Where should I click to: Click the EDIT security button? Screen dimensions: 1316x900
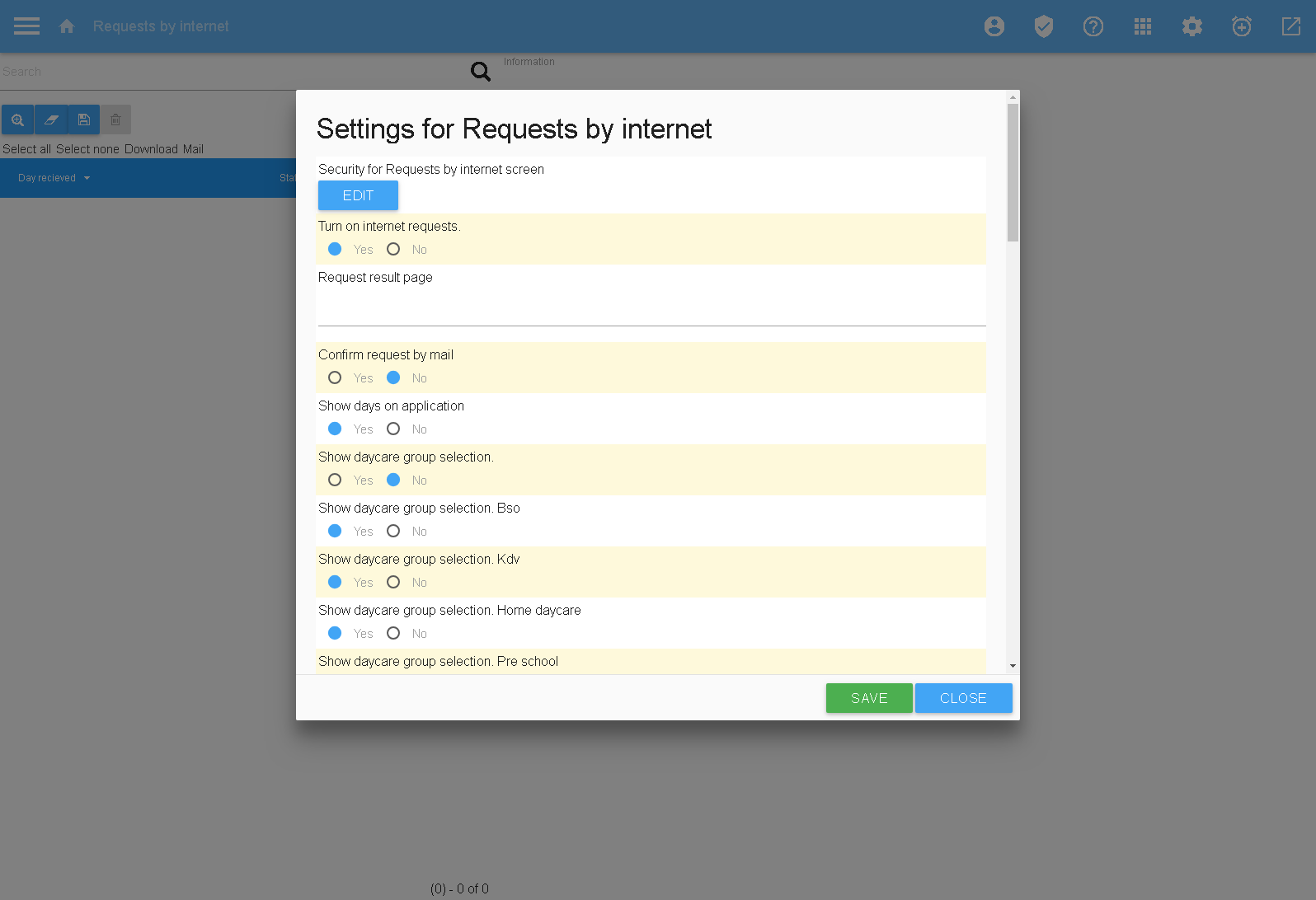coord(358,195)
